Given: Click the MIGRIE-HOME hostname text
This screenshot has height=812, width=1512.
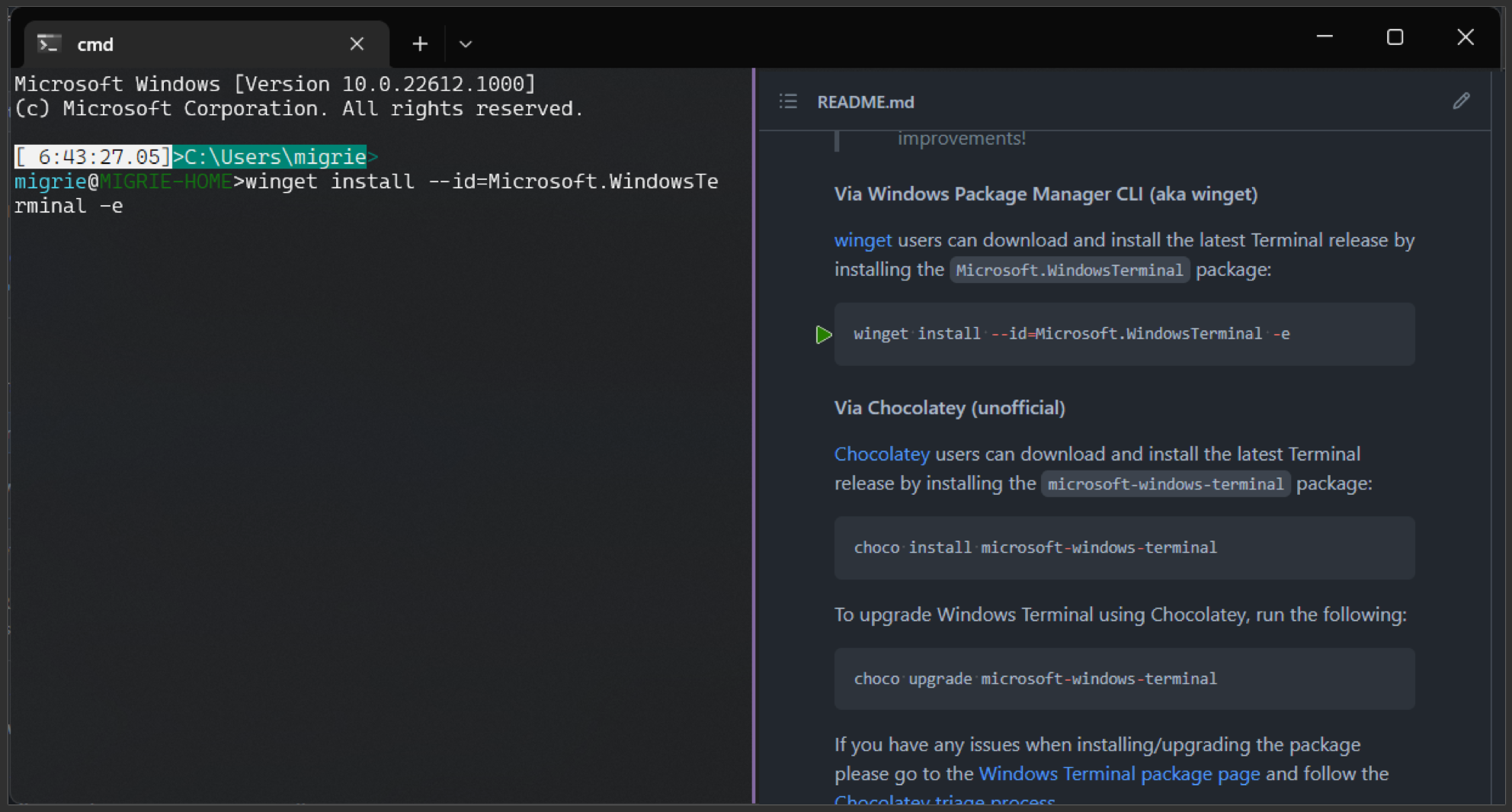Looking at the screenshot, I should click(x=166, y=181).
